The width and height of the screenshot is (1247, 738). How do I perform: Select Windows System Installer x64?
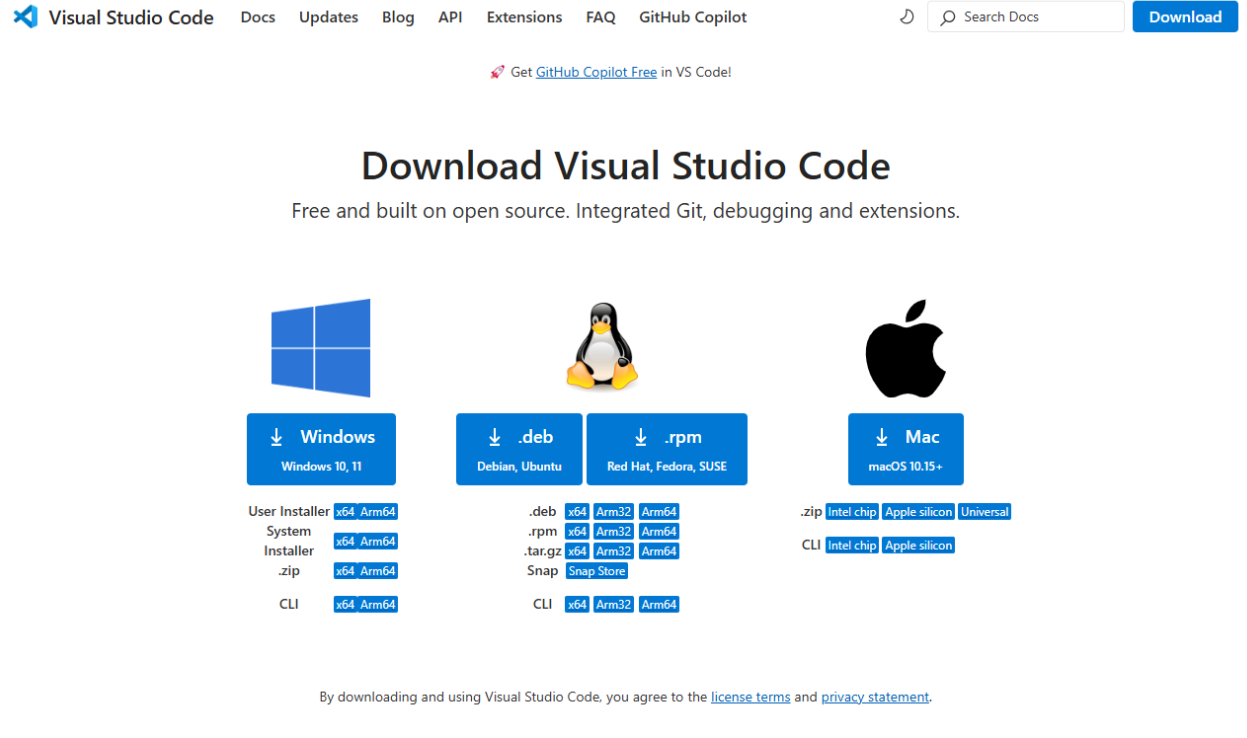345,541
